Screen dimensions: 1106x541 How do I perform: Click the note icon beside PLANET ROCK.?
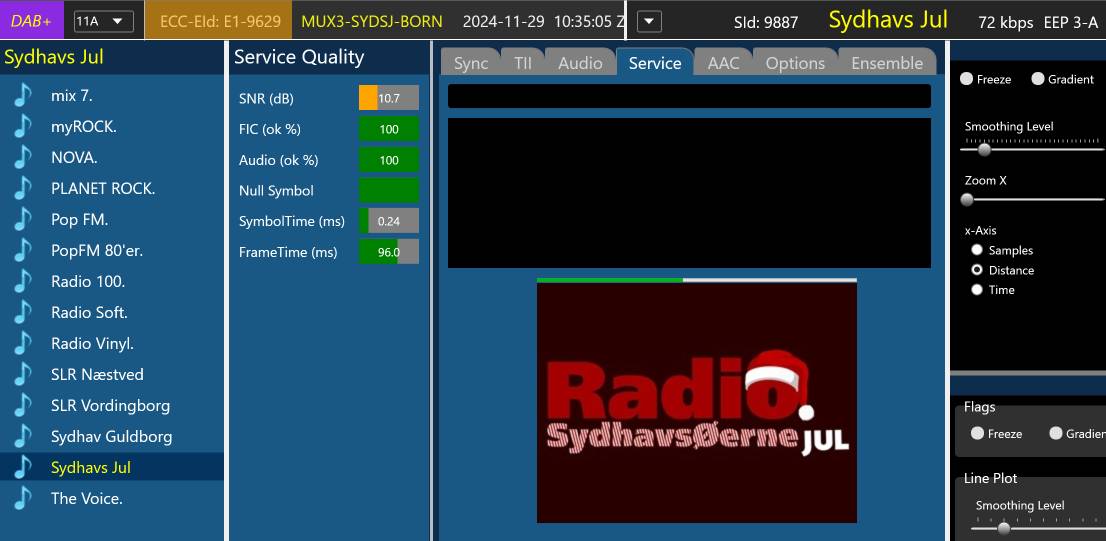pyautogui.click(x=22, y=188)
